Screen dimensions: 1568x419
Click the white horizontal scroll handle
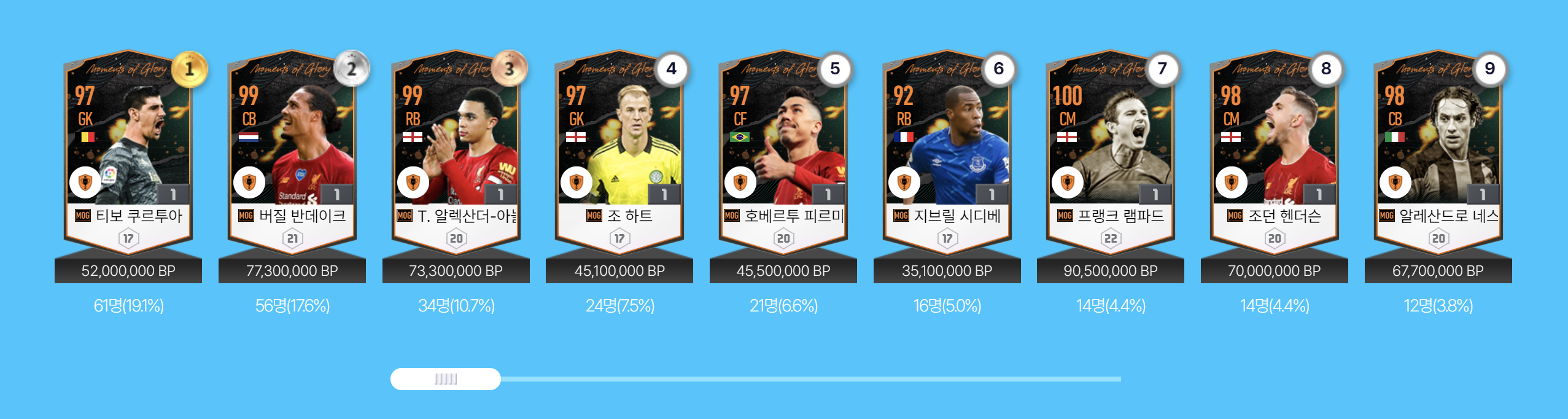pos(446,379)
